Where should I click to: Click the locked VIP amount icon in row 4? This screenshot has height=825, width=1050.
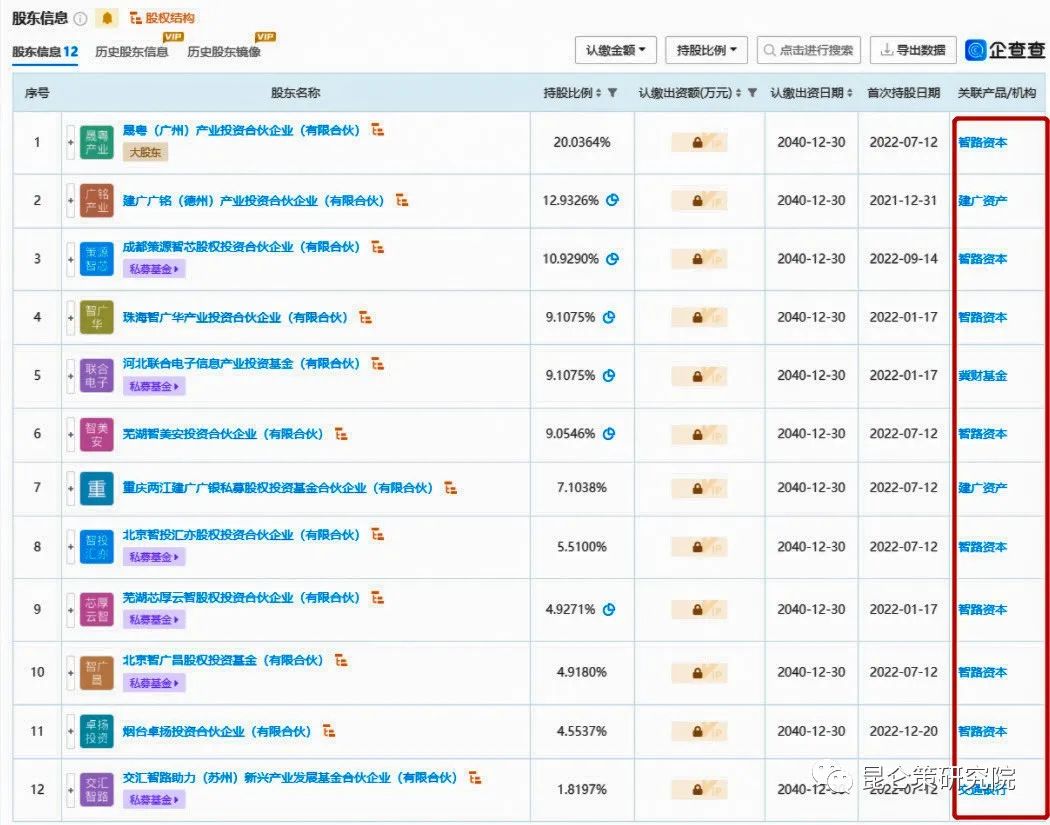tap(699, 318)
